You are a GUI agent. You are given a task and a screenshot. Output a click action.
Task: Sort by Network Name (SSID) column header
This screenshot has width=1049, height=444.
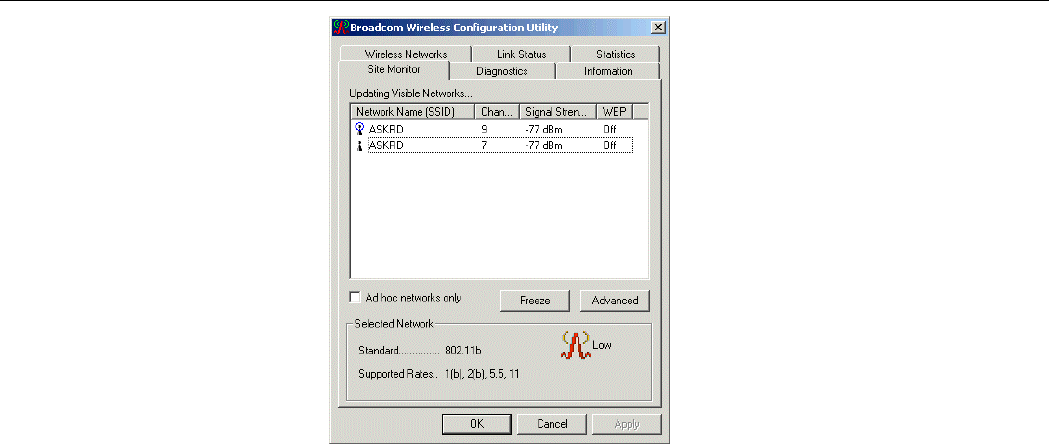[413, 112]
